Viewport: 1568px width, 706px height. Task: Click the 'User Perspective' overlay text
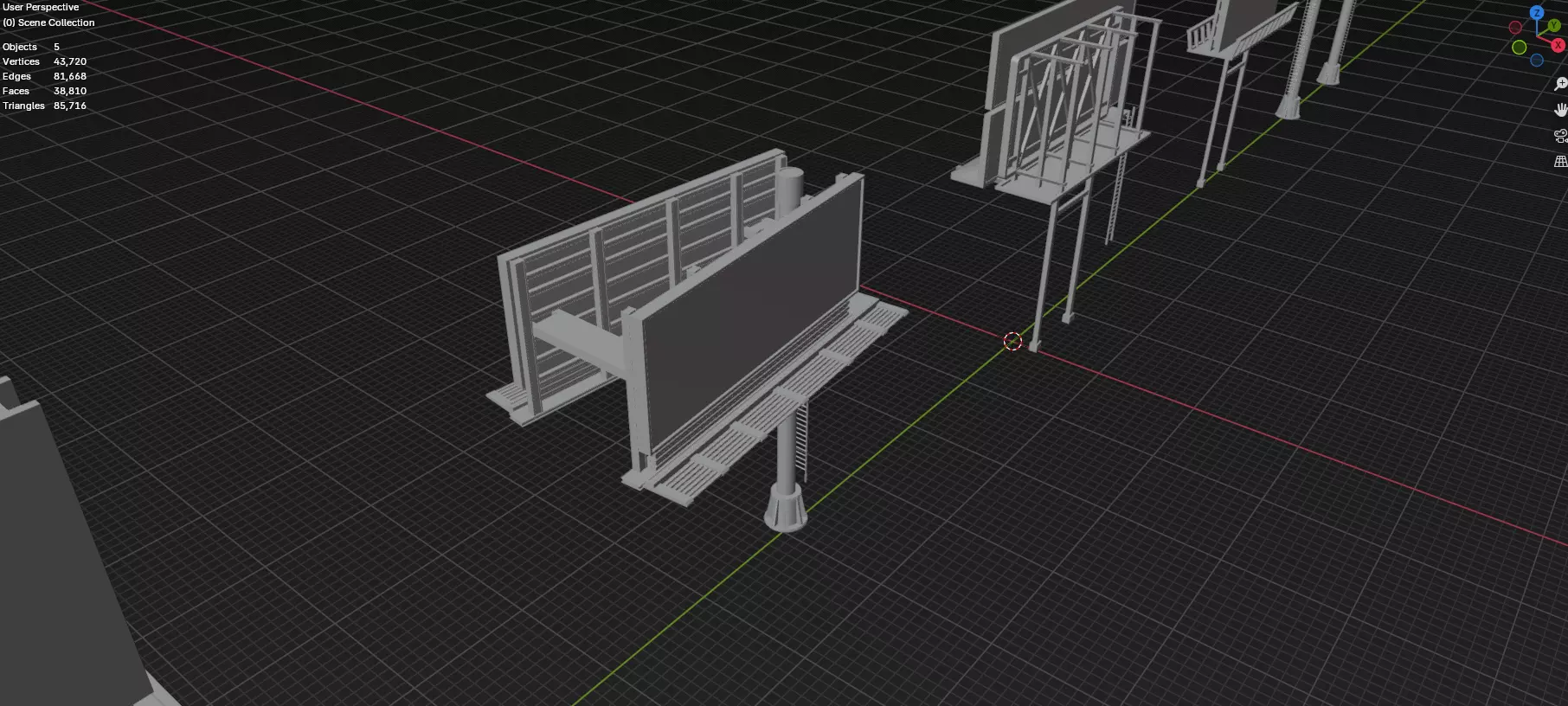[x=41, y=7]
